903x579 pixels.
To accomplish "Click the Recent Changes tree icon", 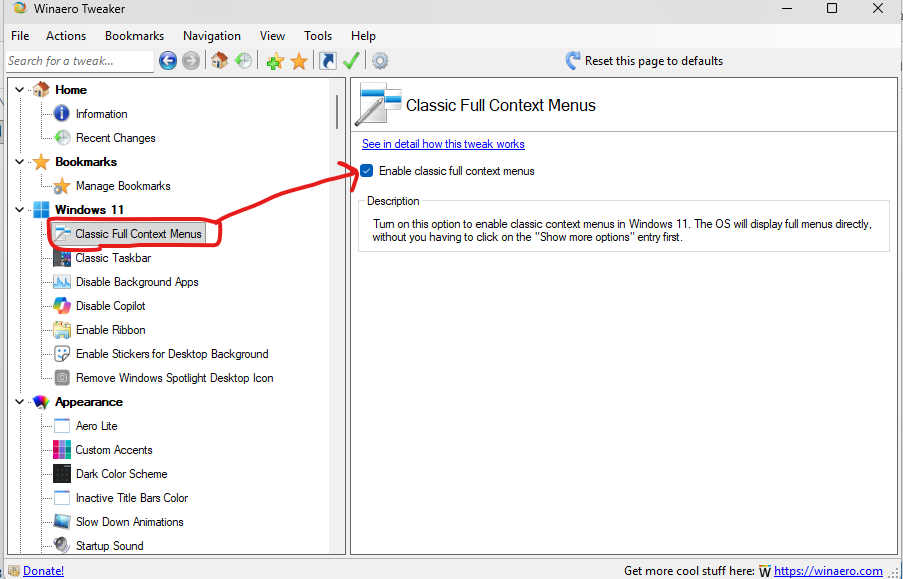I will [62, 138].
